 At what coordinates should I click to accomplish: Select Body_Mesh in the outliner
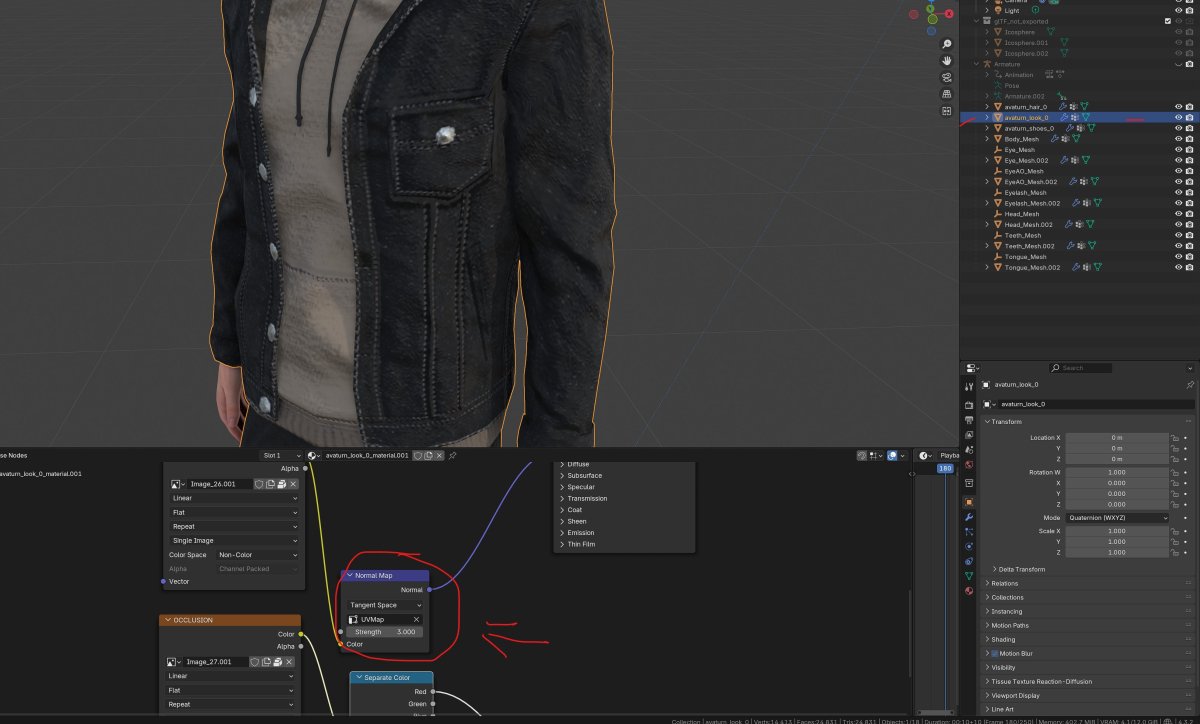pos(1021,139)
